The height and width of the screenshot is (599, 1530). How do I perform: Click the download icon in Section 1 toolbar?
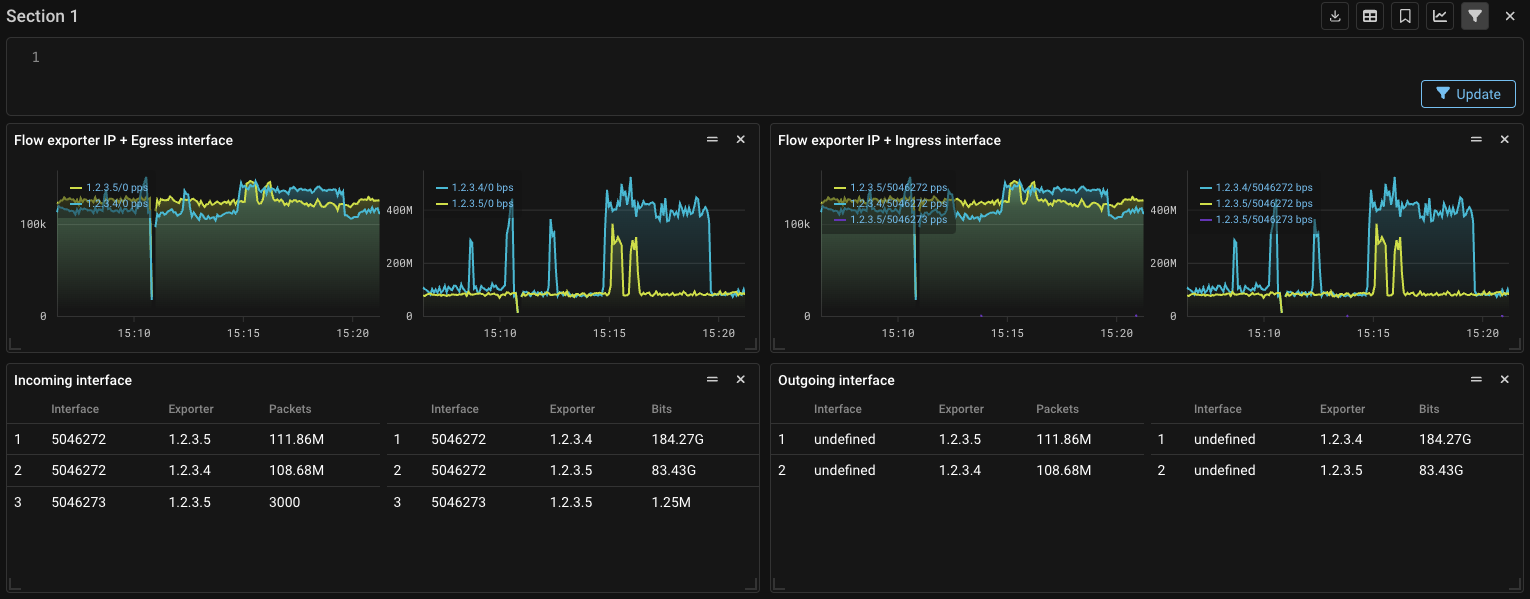coord(1335,16)
